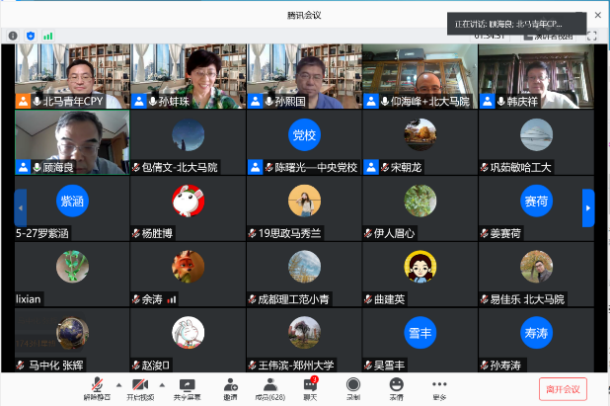610x406 pixels.
Task: Open the chat panel
Action: click(312, 386)
